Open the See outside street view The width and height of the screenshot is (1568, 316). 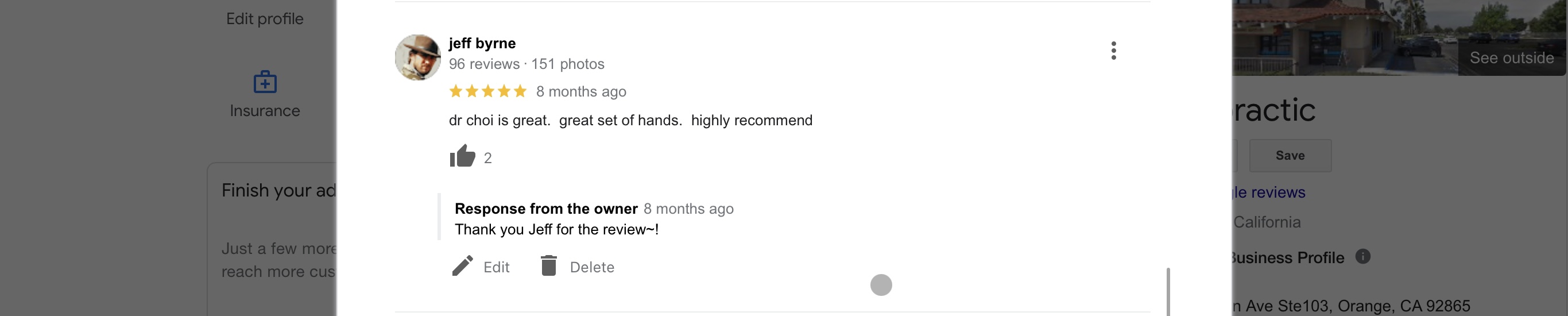click(x=1511, y=58)
